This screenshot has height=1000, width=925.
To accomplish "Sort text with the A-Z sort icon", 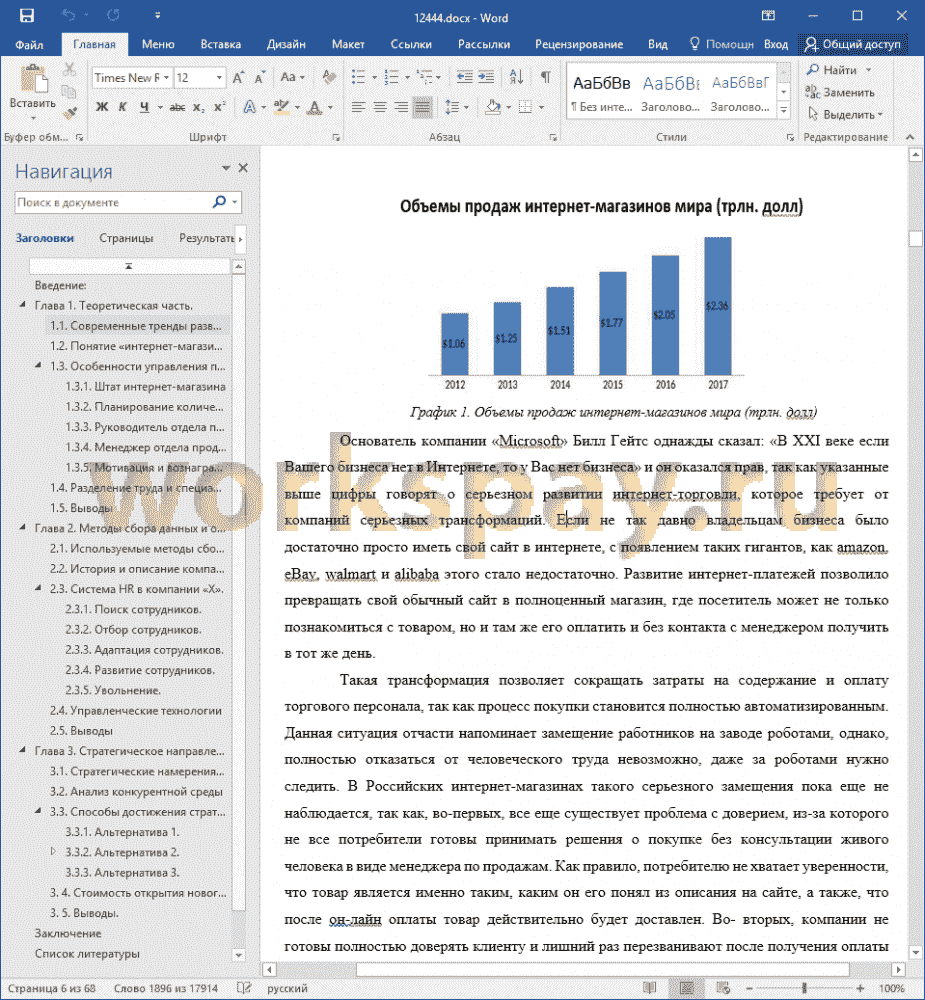I will 516,77.
